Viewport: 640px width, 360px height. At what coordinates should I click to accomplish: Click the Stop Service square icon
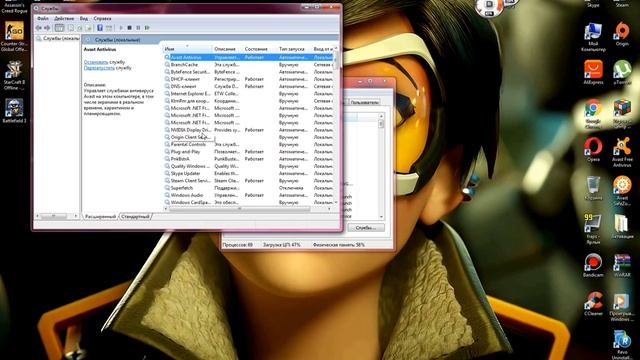tap(129, 28)
